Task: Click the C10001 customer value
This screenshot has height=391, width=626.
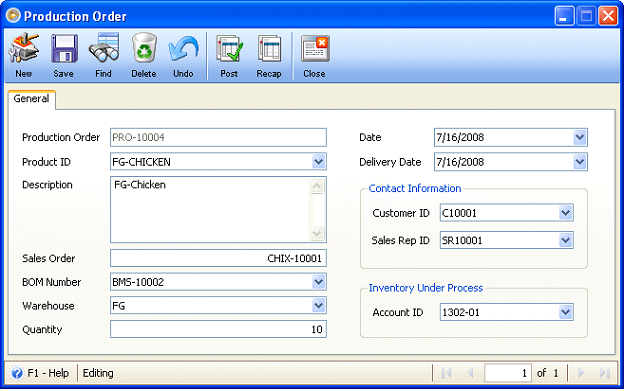Action: [459, 213]
